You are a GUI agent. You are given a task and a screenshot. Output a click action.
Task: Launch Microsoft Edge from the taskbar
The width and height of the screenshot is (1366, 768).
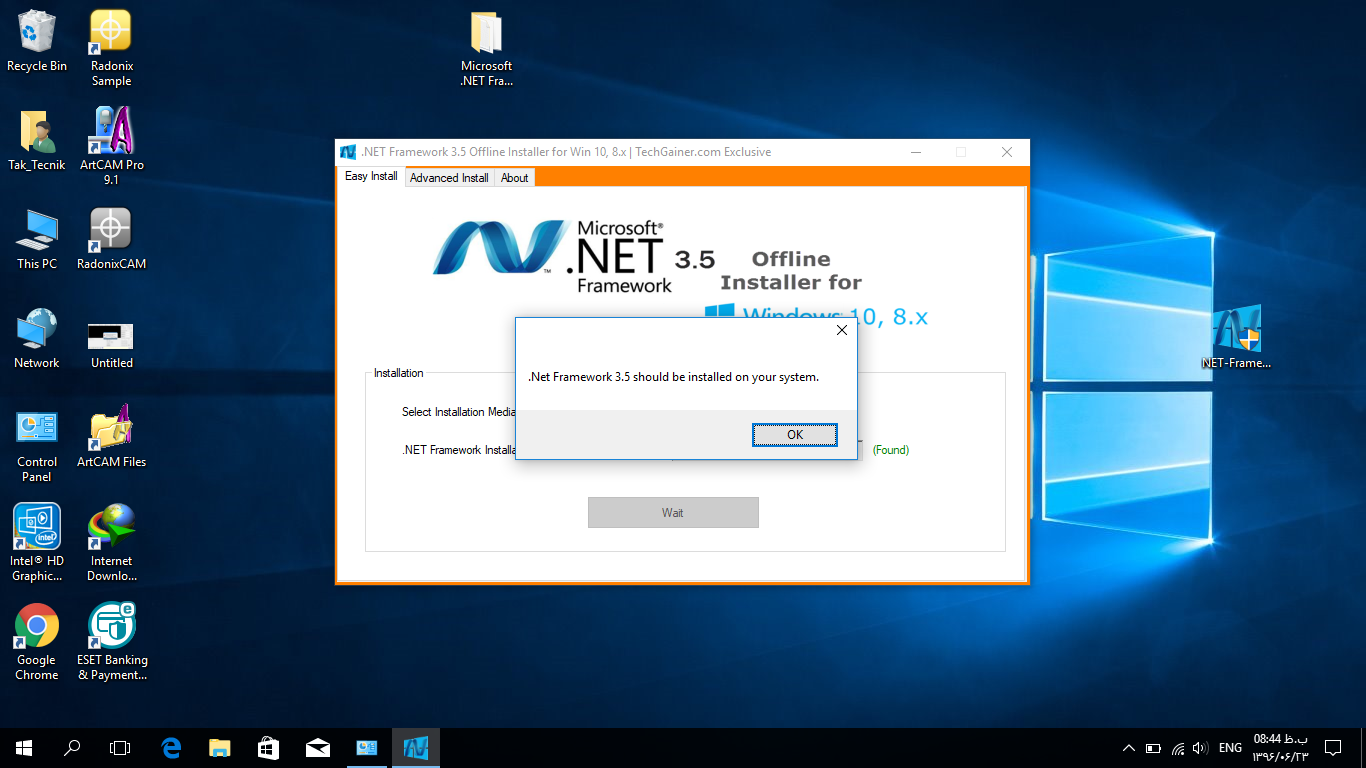coord(171,747)
